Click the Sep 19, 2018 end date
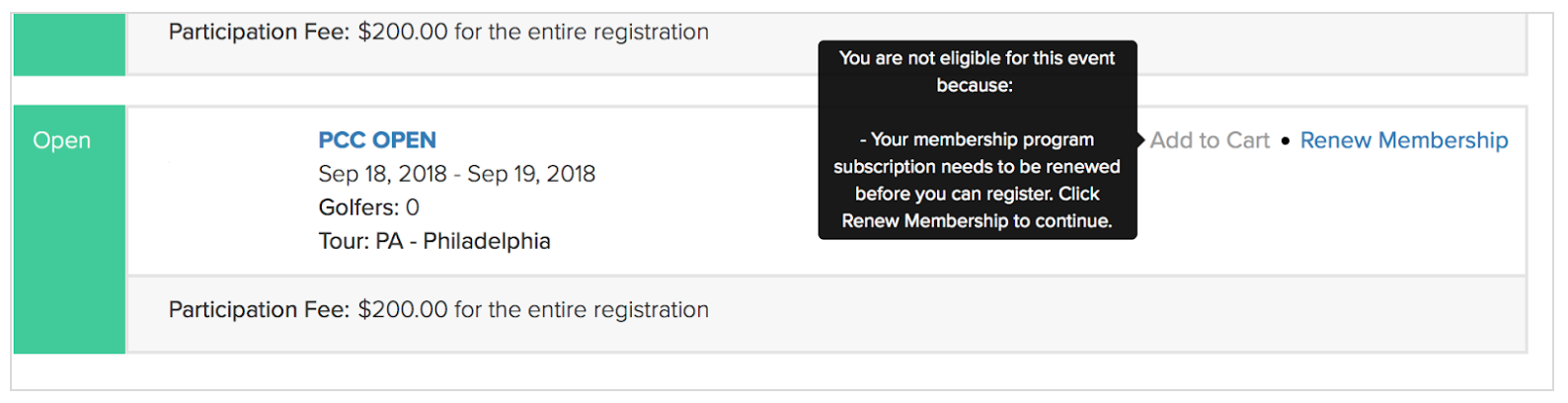The height and width of the screenshot is (403, 1568). click(531, 174)
